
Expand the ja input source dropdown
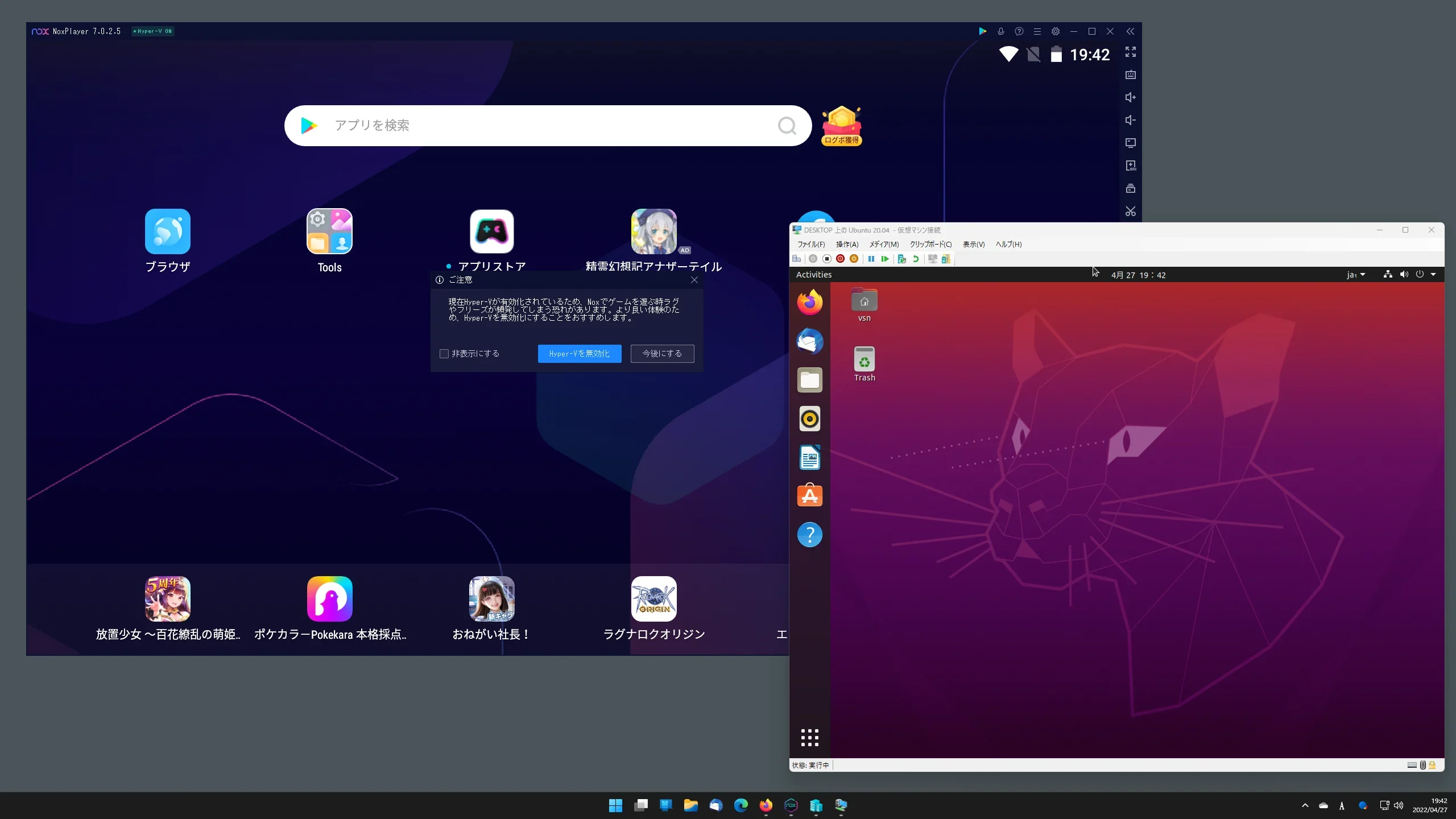[1356, 275]
